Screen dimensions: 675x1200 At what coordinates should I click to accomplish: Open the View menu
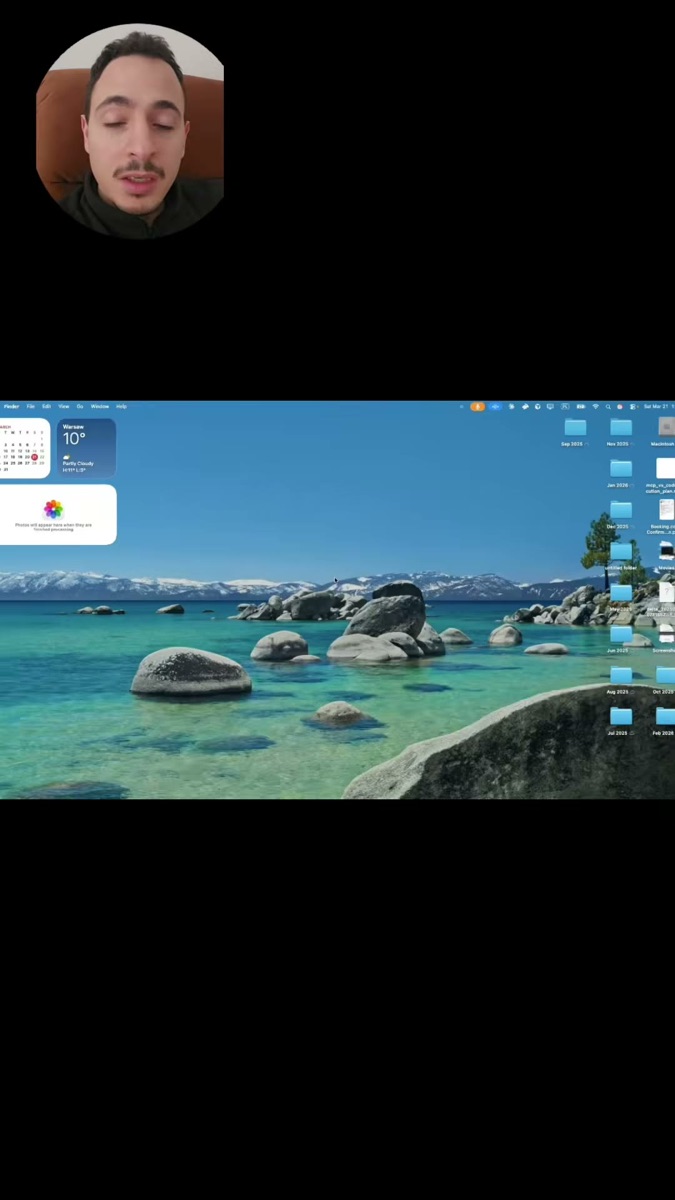[63, 406]
